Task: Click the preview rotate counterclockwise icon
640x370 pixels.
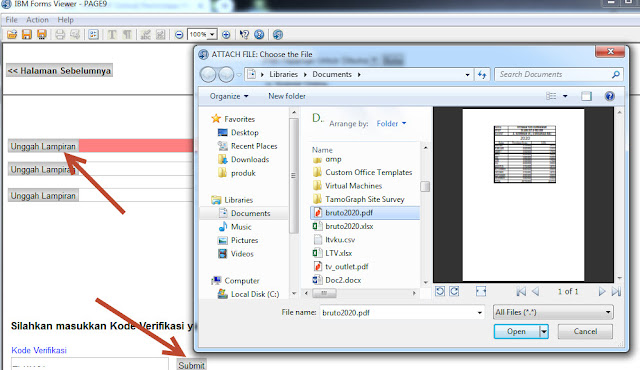Action: point(440,291)
